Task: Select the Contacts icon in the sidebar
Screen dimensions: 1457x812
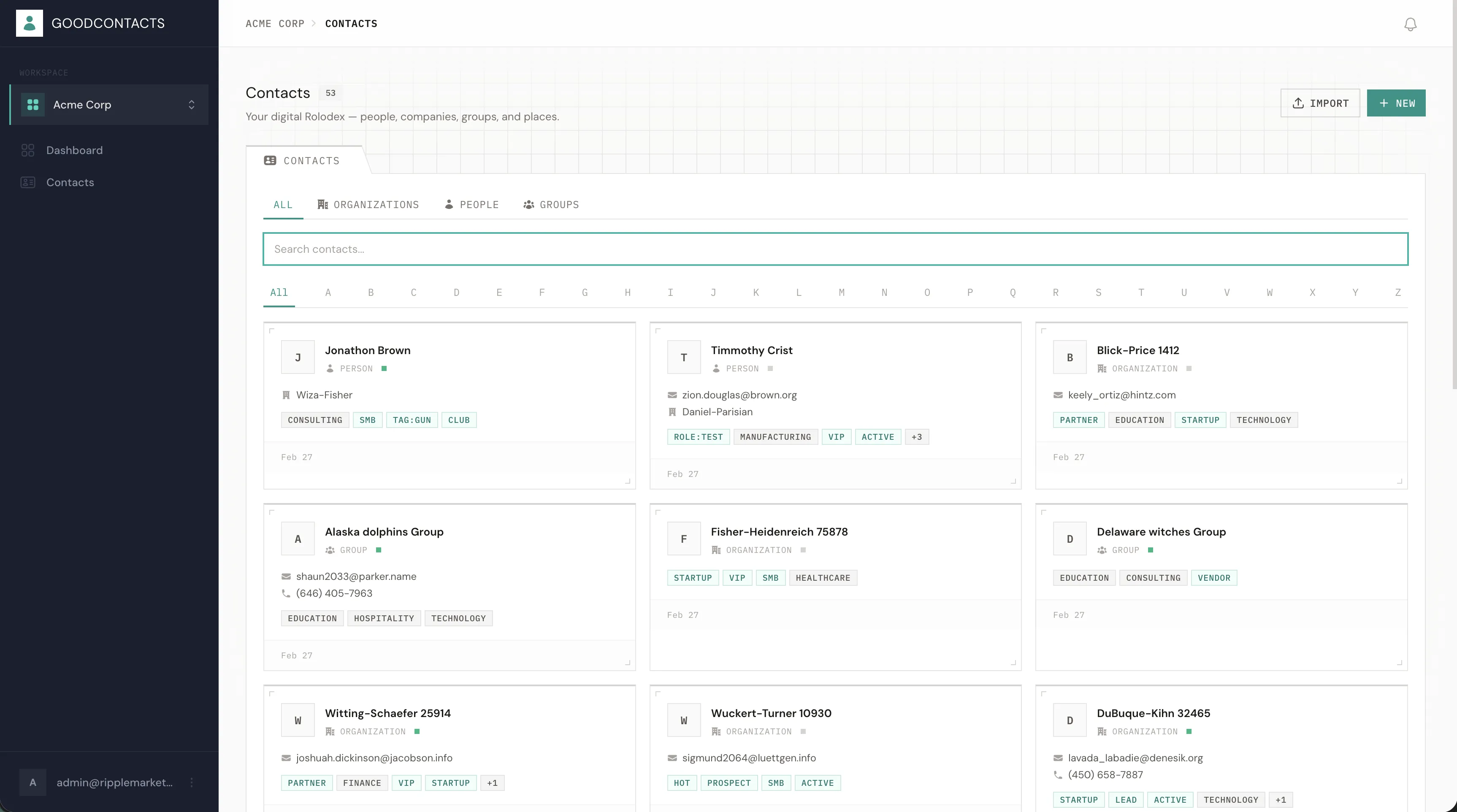Action: 28,182
